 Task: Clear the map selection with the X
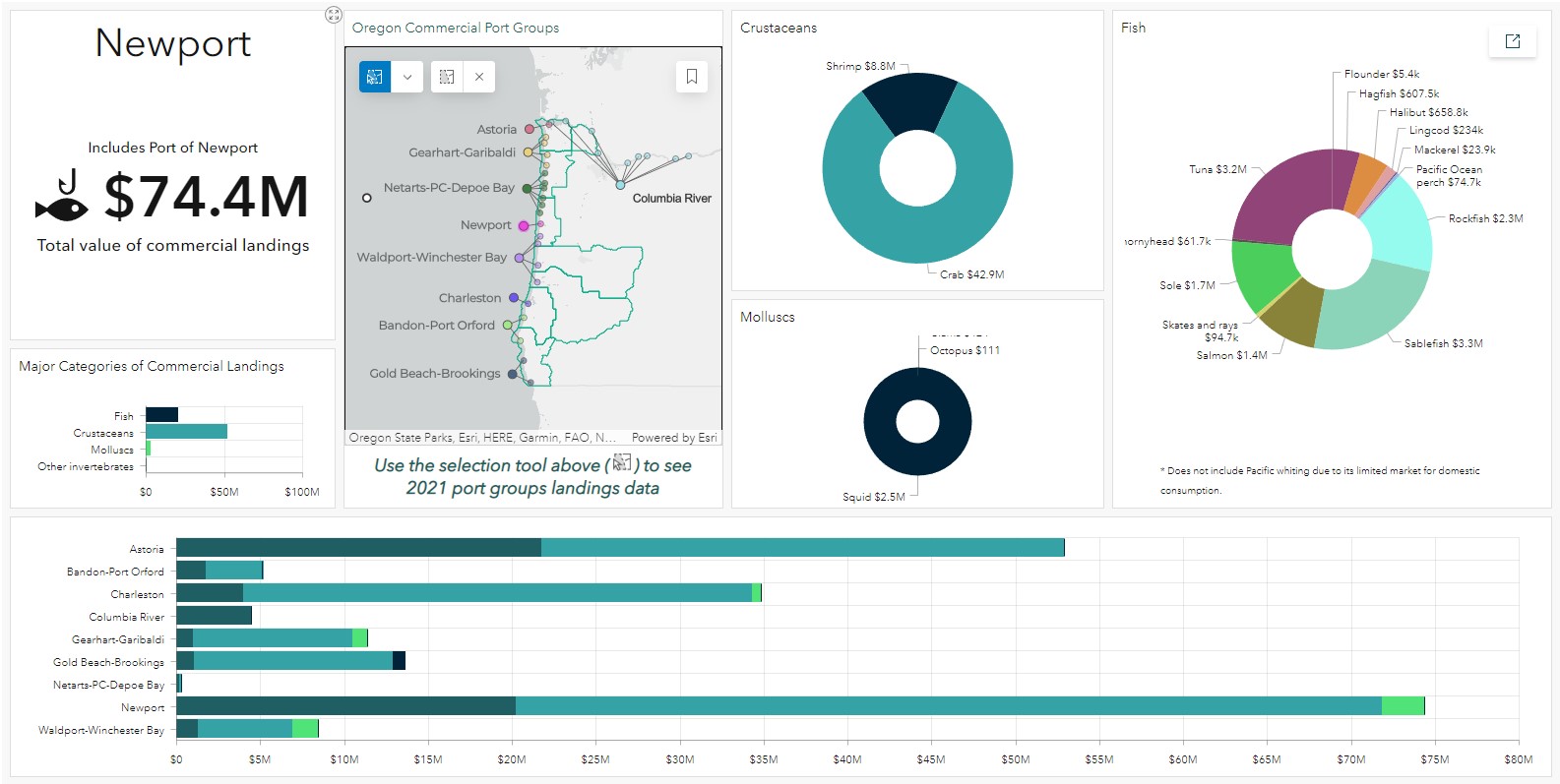point(479,77)
